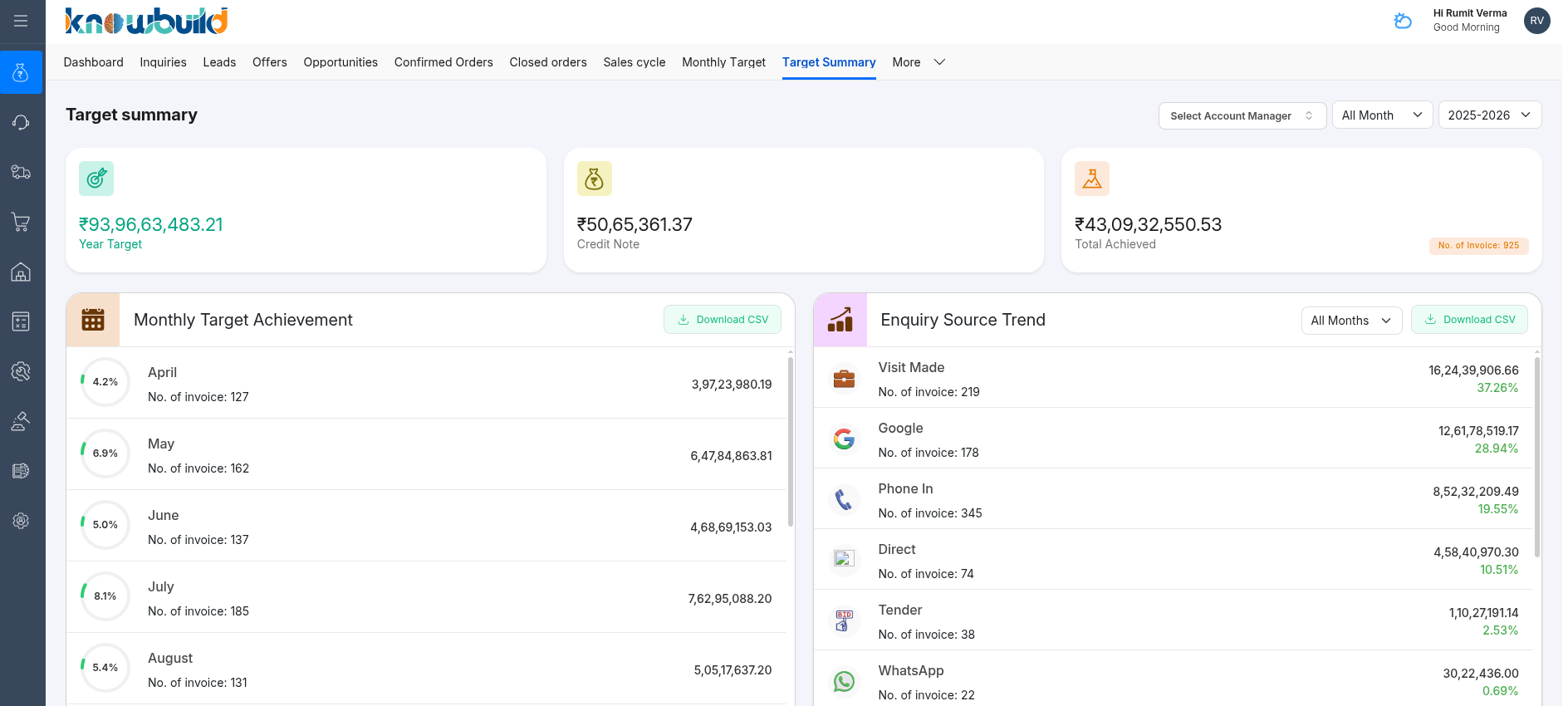Expand the All Month filter dropdown
Viewport: 1568px width, 706px height.
click(x=1382, y=115)
